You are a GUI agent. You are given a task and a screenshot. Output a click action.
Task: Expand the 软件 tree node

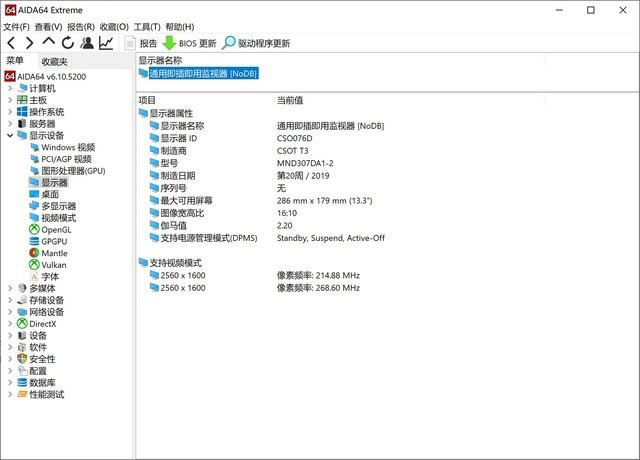click(x=10, y=347)
